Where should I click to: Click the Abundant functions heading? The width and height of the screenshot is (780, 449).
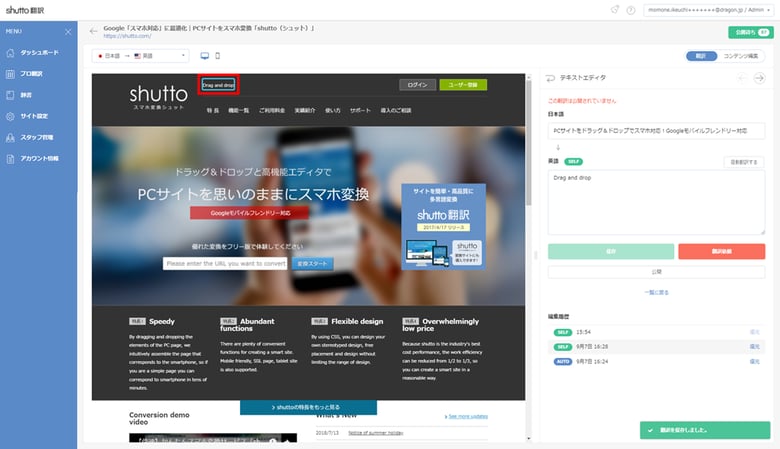(x=247, y=325)
